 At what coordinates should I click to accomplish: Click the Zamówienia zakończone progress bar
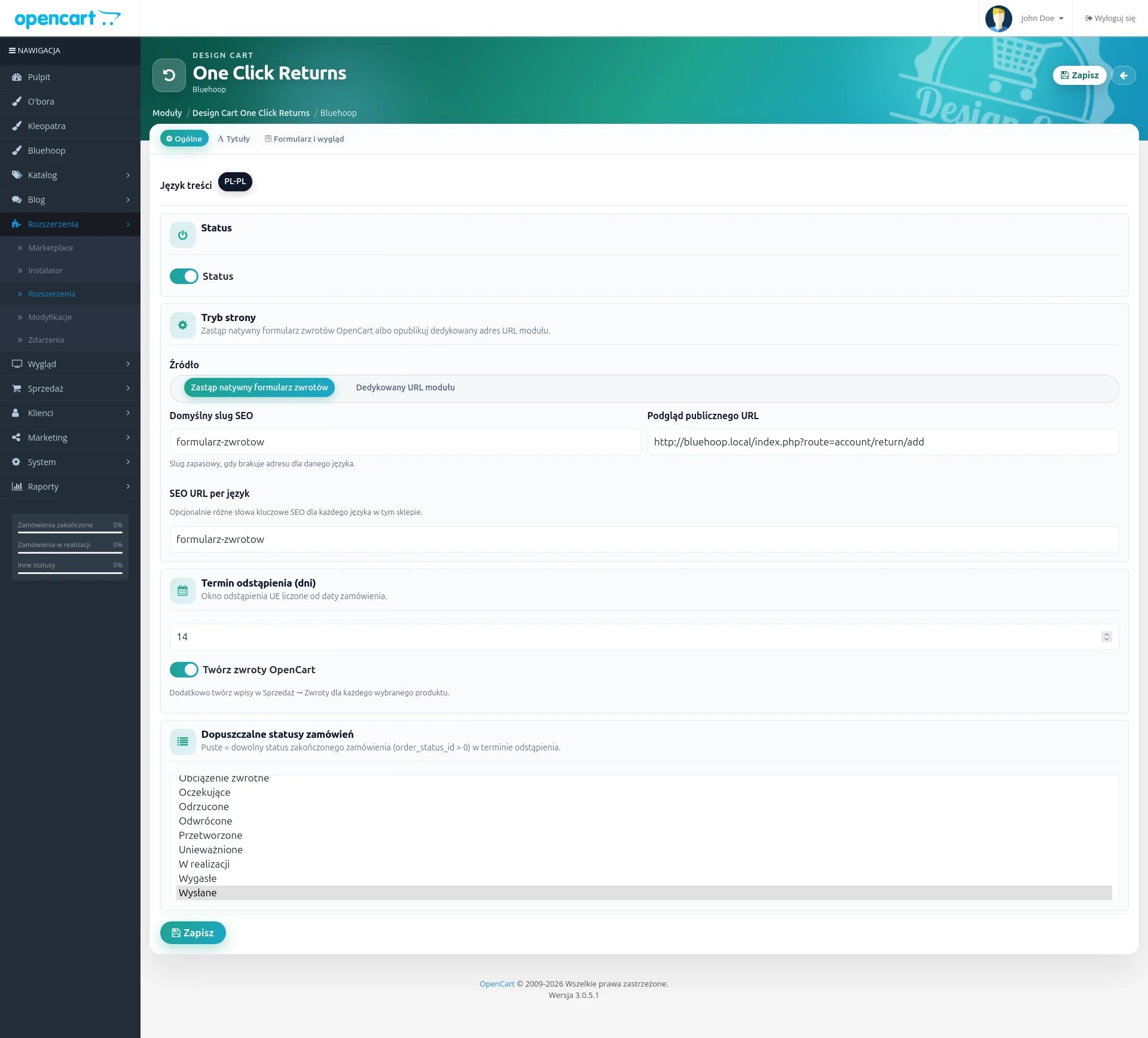tap(70, 532)
